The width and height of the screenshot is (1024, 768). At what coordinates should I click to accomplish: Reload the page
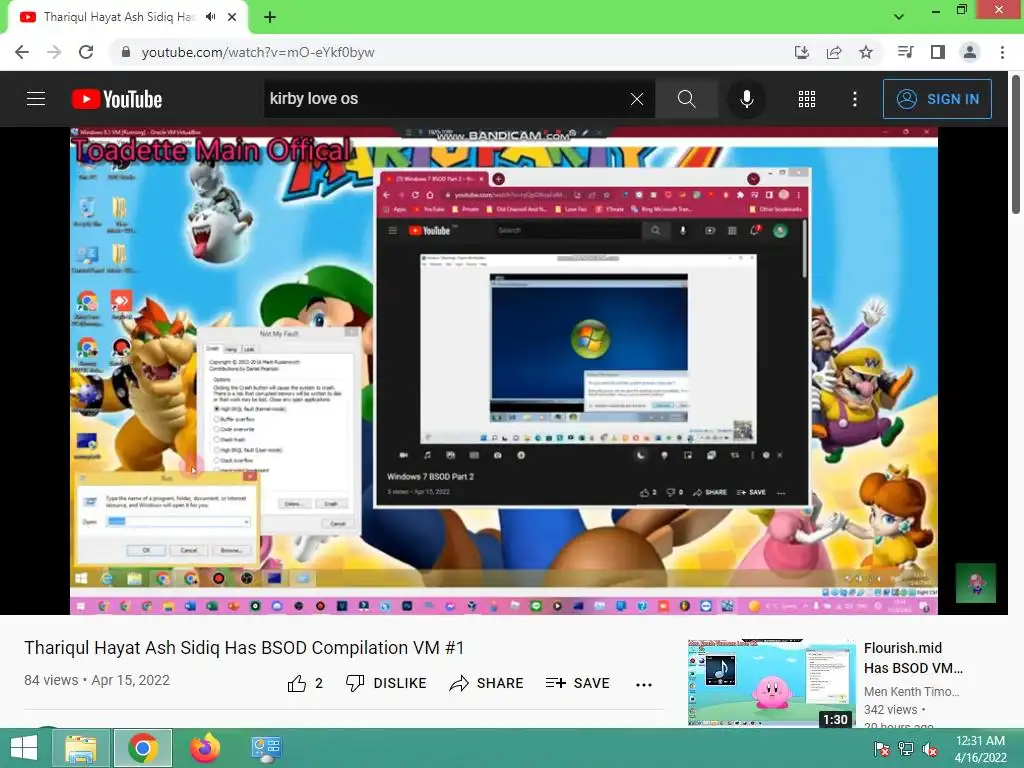[86, 52]
